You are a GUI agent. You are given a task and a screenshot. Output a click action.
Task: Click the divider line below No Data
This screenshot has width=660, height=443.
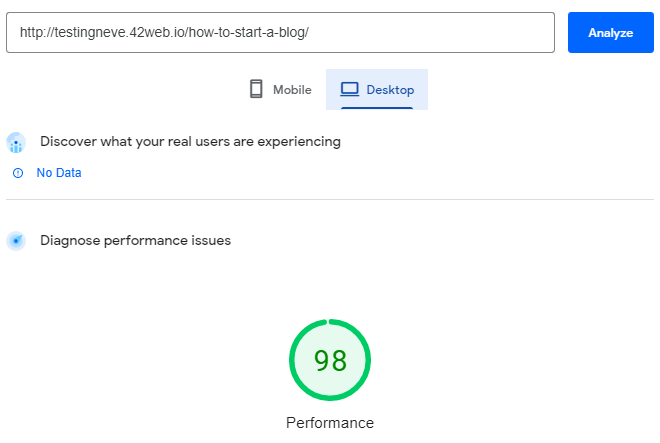(330, 199)
